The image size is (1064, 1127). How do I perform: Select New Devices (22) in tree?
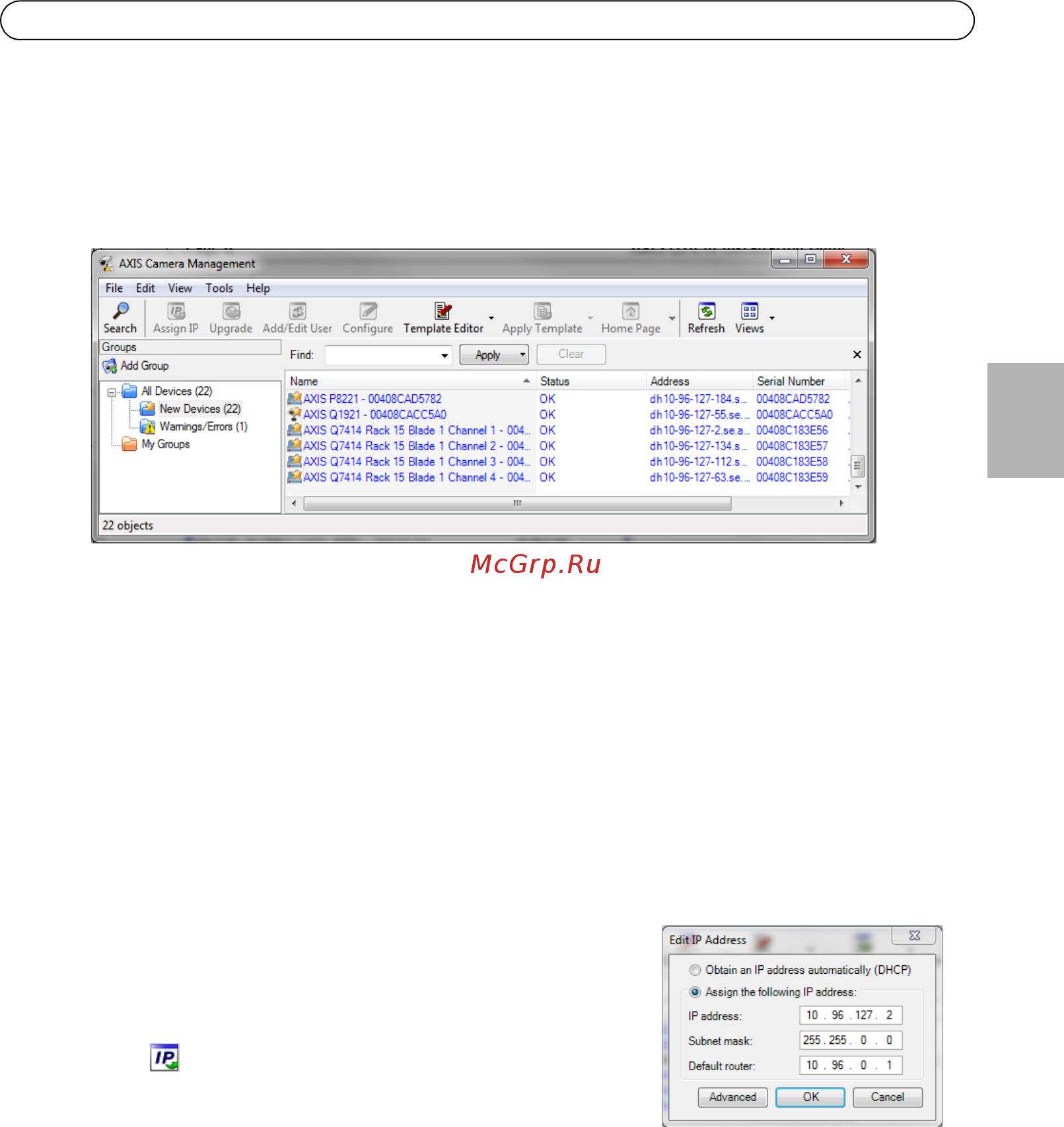[x=191, y=409]
